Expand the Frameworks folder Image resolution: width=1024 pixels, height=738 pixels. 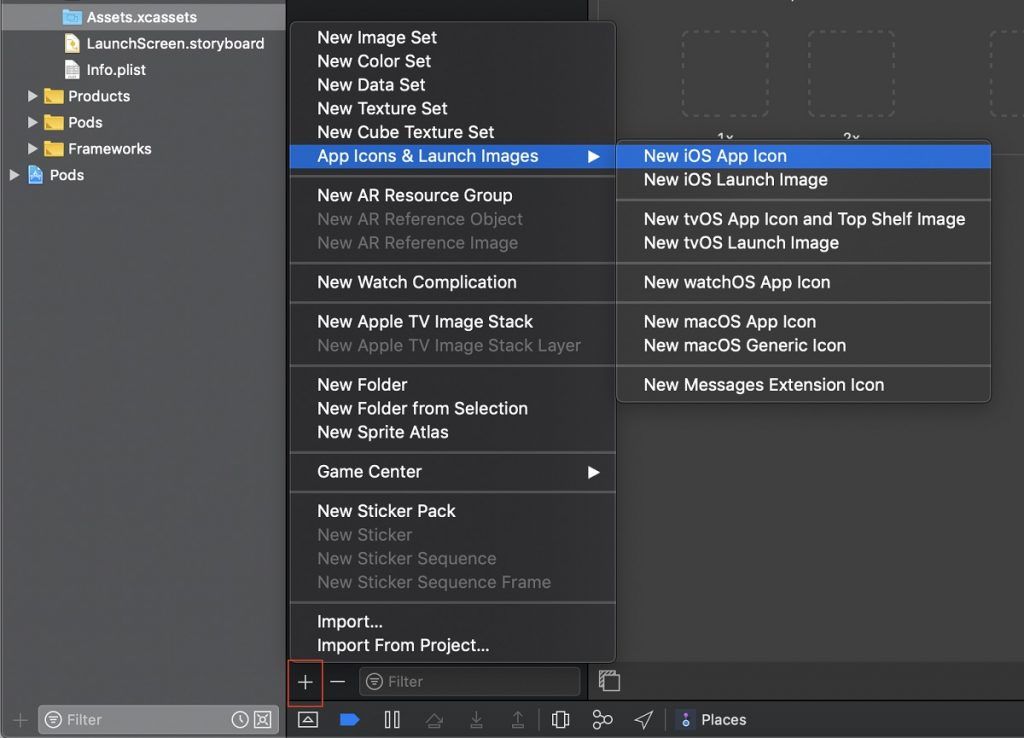pos(32,148)
